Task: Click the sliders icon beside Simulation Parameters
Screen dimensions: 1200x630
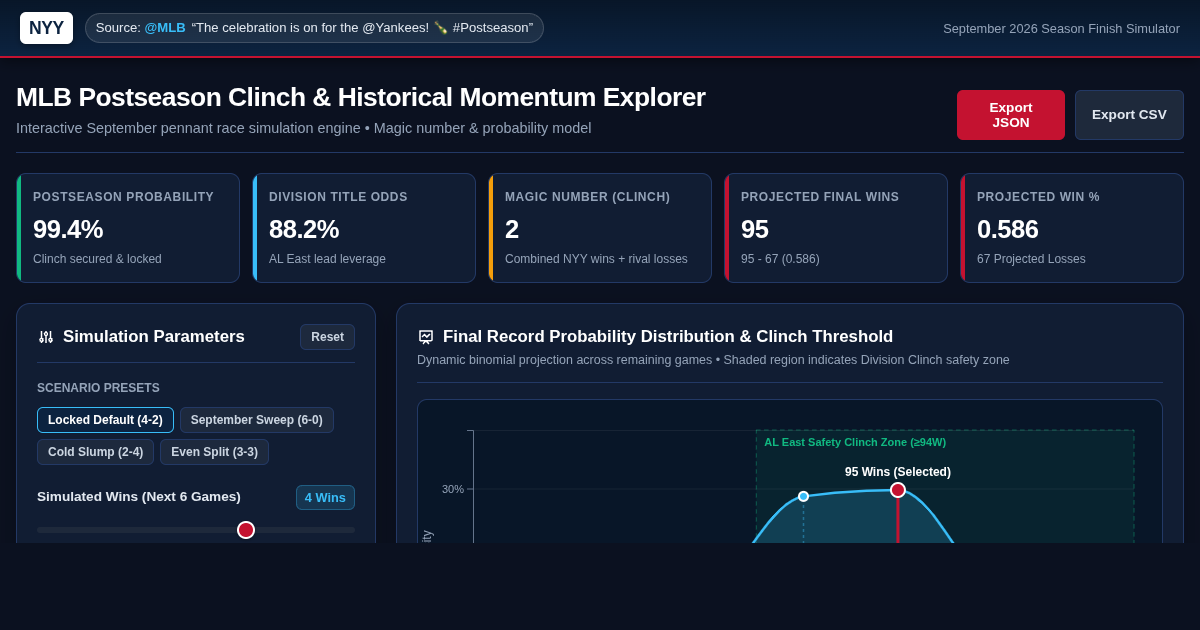Action: click(46, 337)
